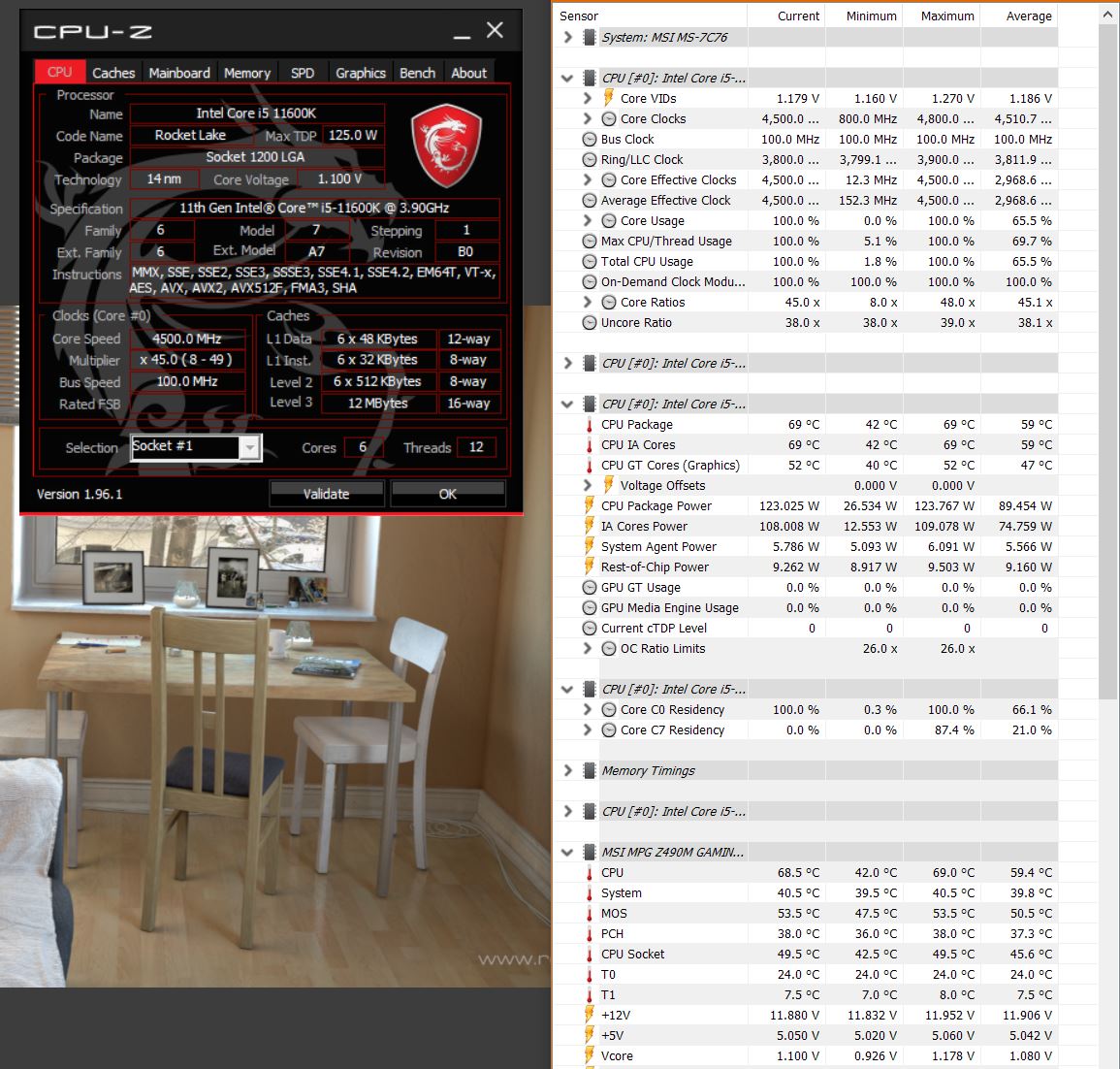1120x1069 pixels.
Task: Expand the Core Ratios row
Action: click(x=587, y=302)
